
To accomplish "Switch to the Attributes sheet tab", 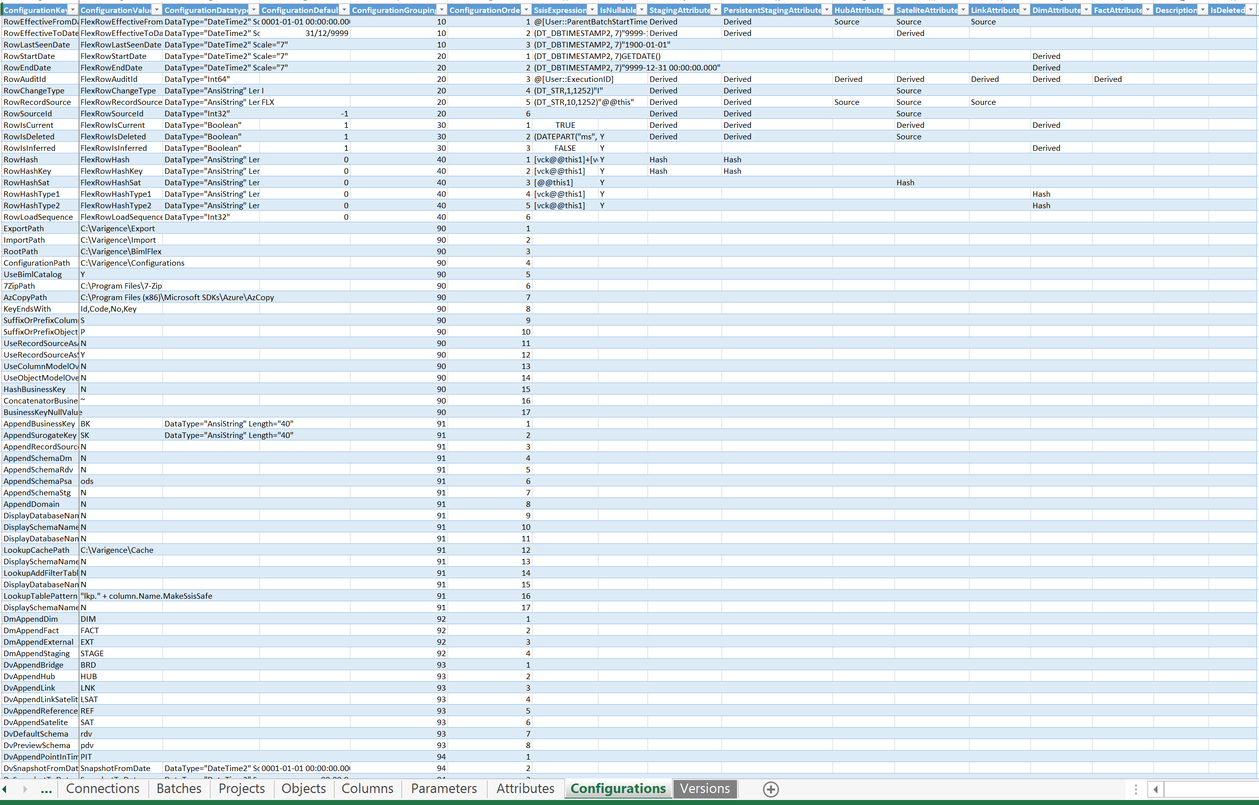I will [x=525, y=789].
